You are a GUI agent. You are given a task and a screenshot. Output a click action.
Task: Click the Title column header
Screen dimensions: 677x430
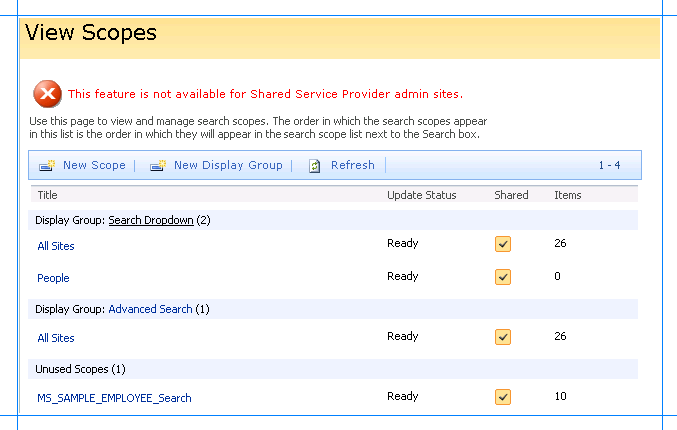pos(47,195)
